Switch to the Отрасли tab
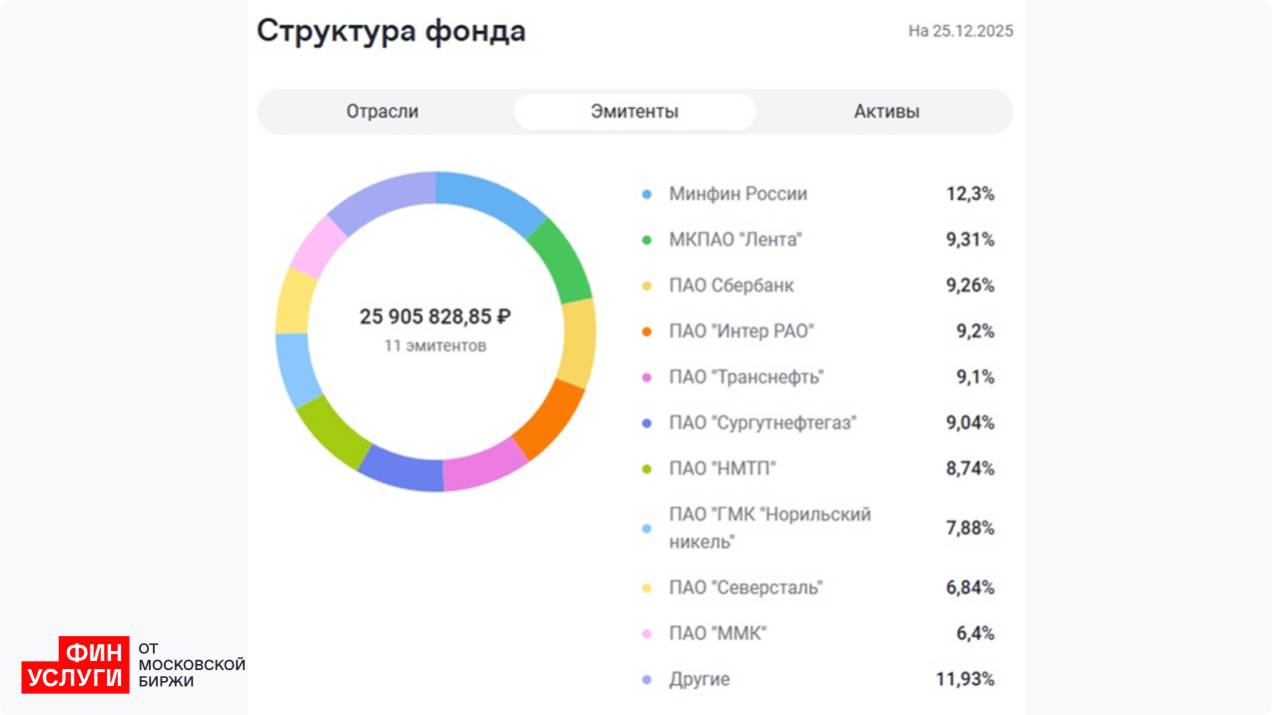 tap(382, 112)
